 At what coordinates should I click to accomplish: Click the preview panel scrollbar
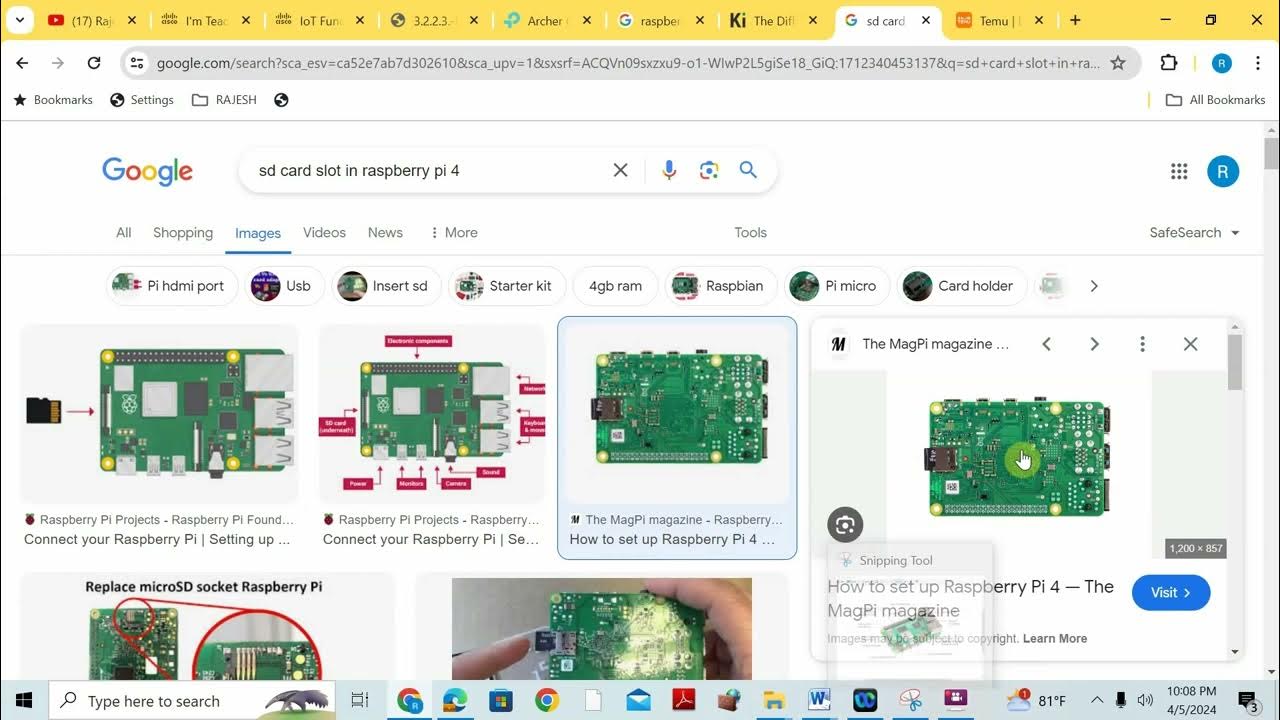click(x=1235, y=363)
